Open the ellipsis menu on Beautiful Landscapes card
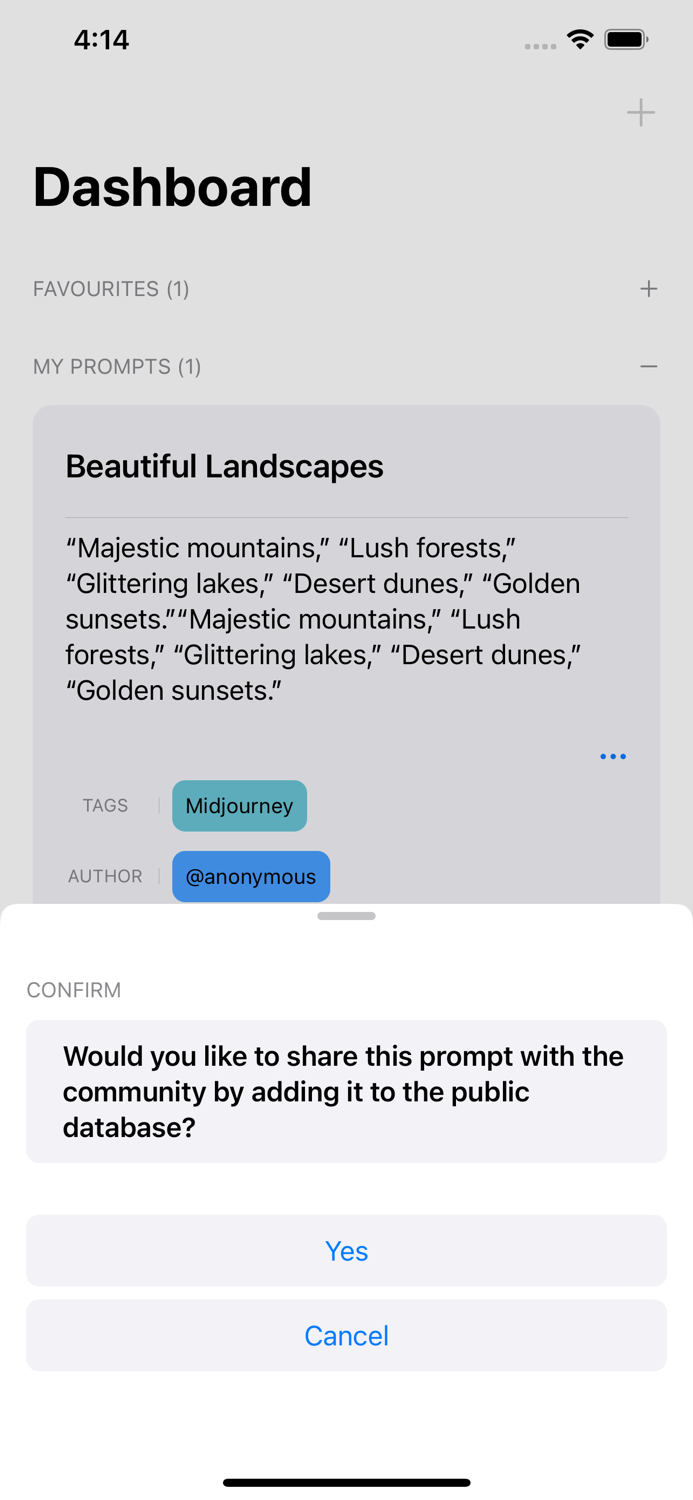This screenshot has width=693, height=1500. [613, 756]
